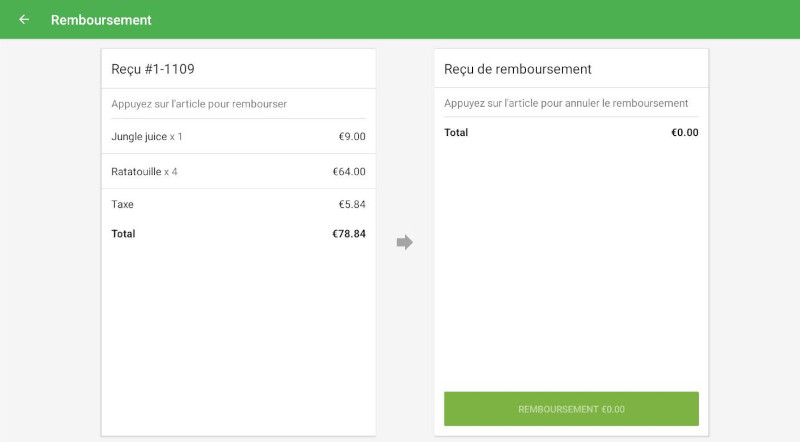The image size is (800, 442).
Task: Click Total label in refund receipt
Action: [x=456, y=132]
